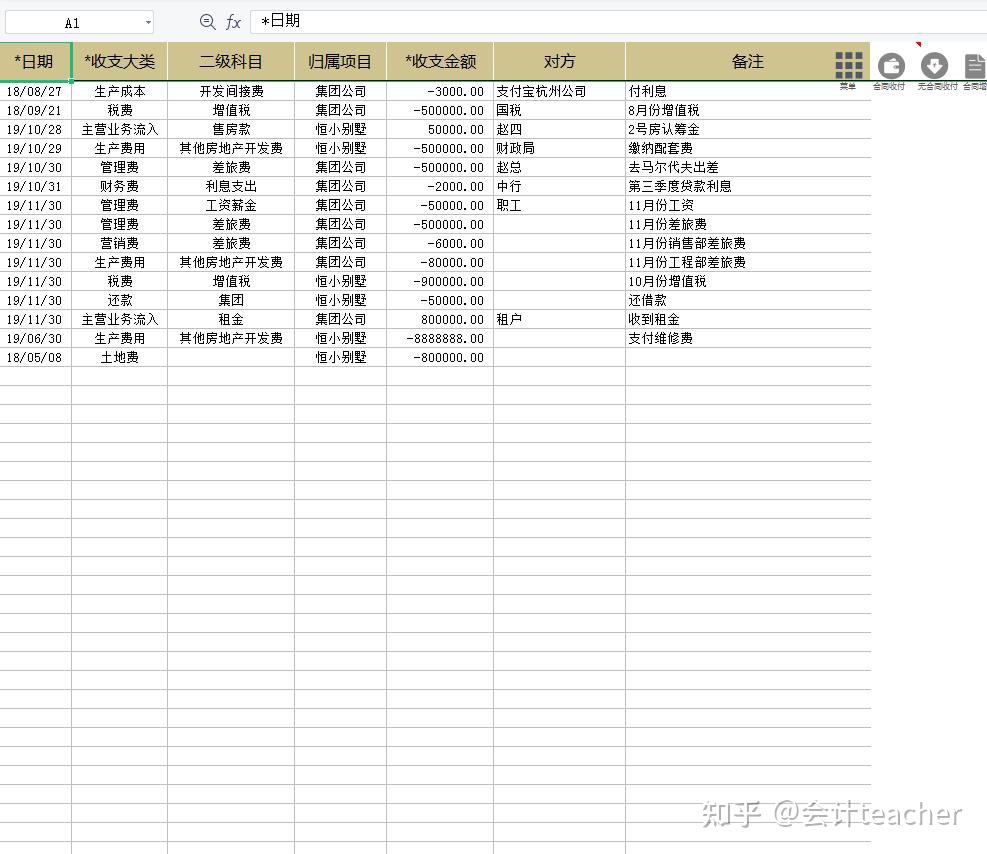Select the 土地费 category cell
This screenshot has height=854, width=987.
point(120,357)
